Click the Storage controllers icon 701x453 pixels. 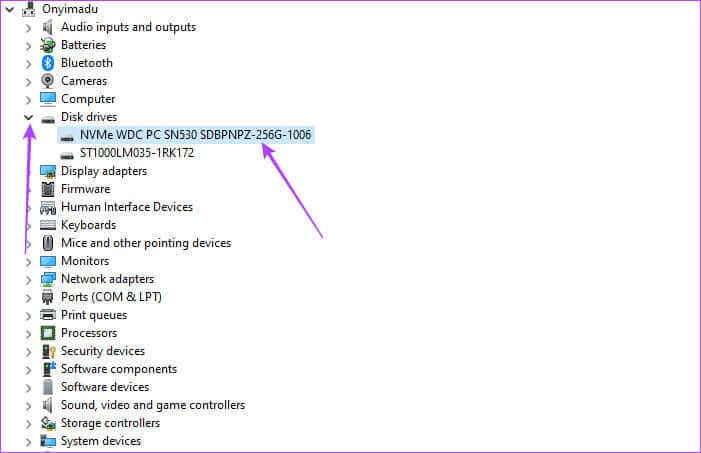click(48, 423)
